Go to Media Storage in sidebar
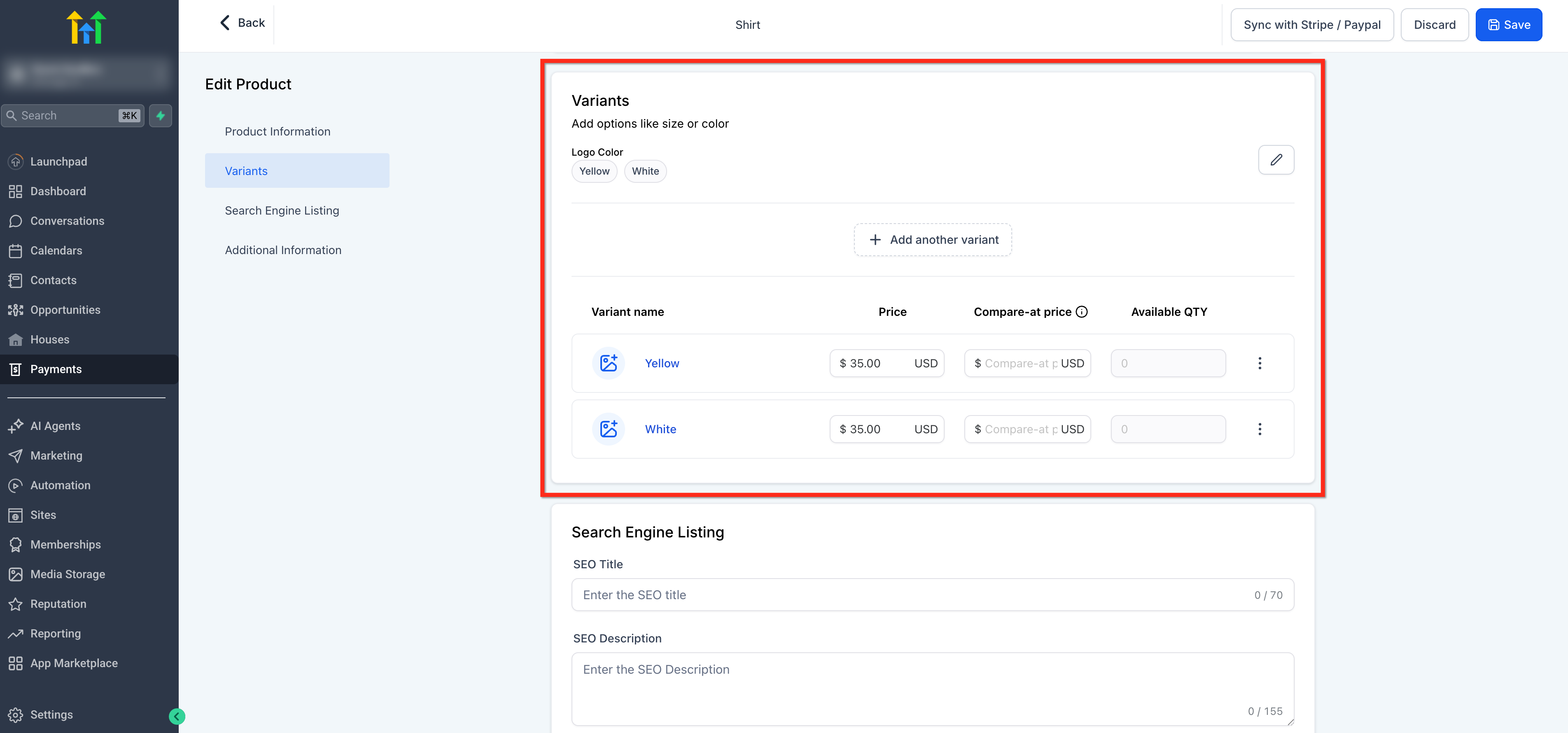Screen dimensions: 1568x733 click(67, 574)
